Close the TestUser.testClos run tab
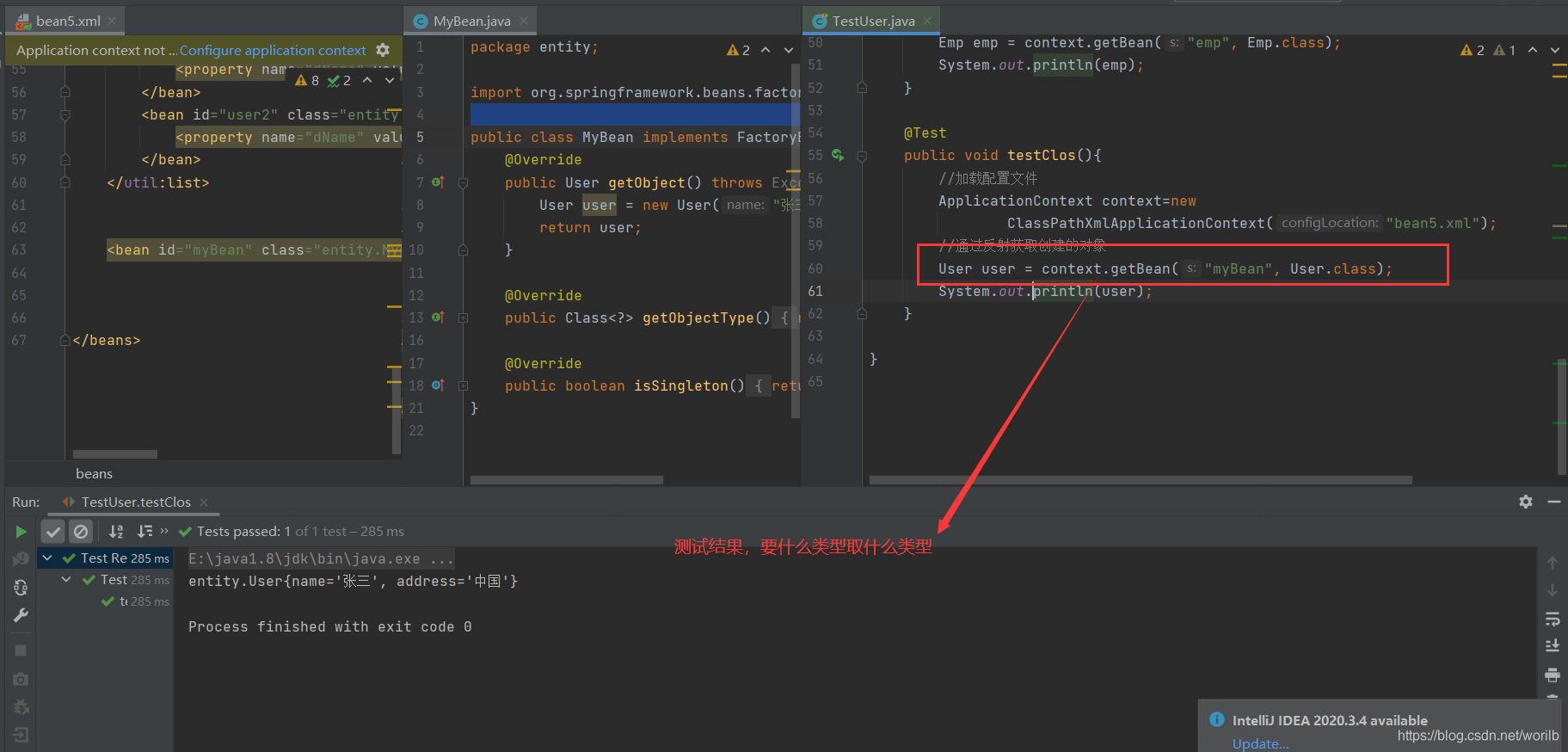 tap(204, 502)
